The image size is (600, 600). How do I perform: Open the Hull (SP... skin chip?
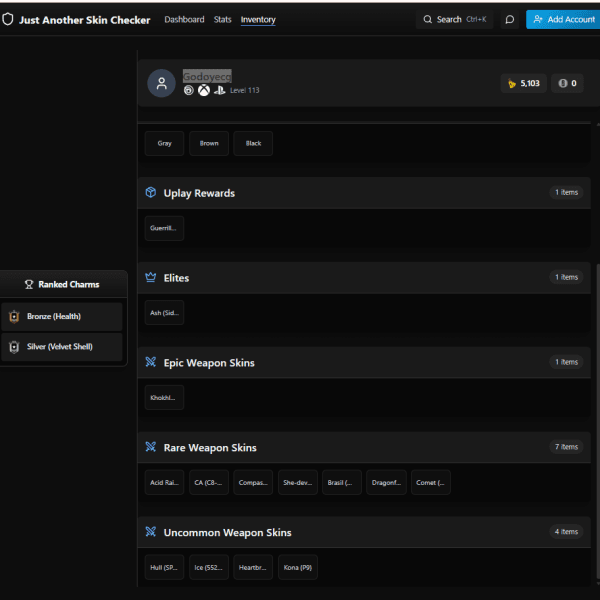pos(165,567)
